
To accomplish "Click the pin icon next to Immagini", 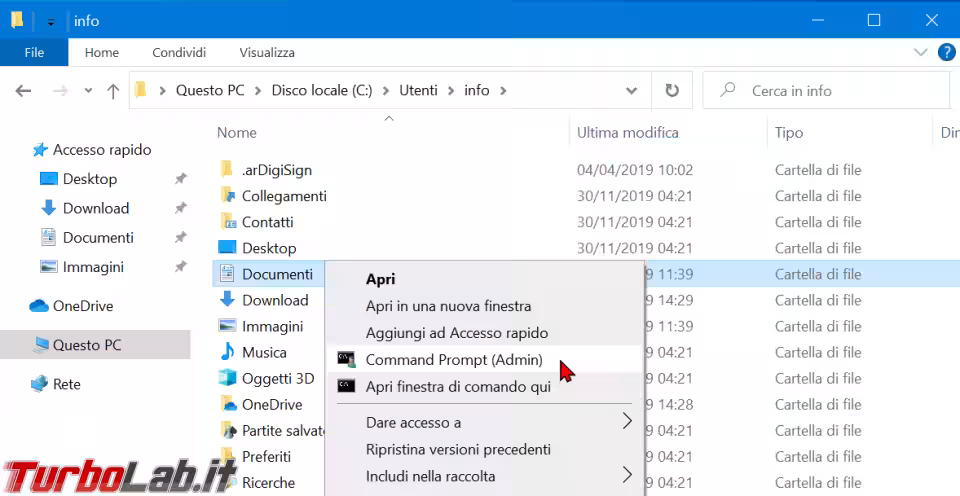I will 180,267.
